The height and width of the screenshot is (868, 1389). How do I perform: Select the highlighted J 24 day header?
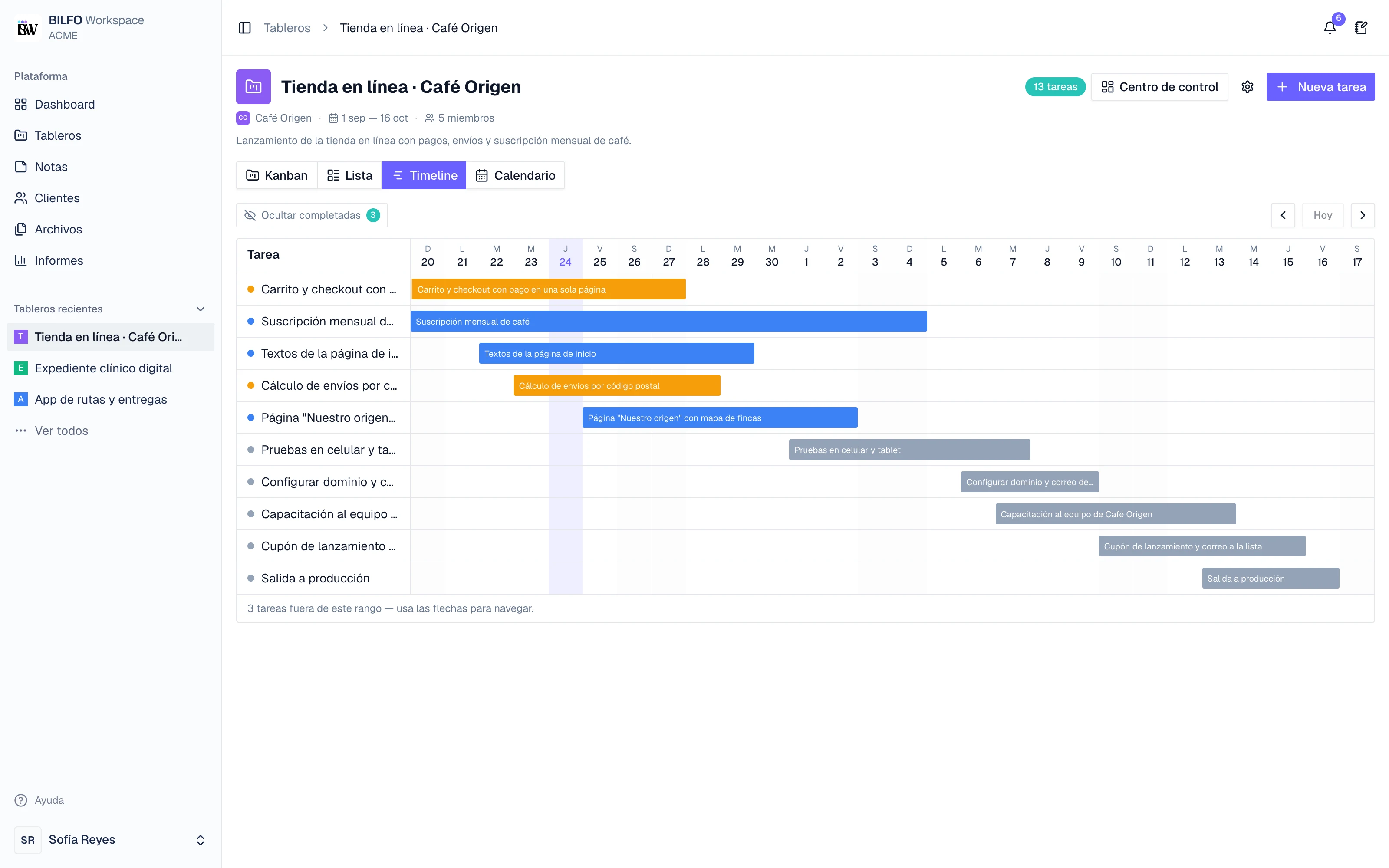click(x=565, y=256)
